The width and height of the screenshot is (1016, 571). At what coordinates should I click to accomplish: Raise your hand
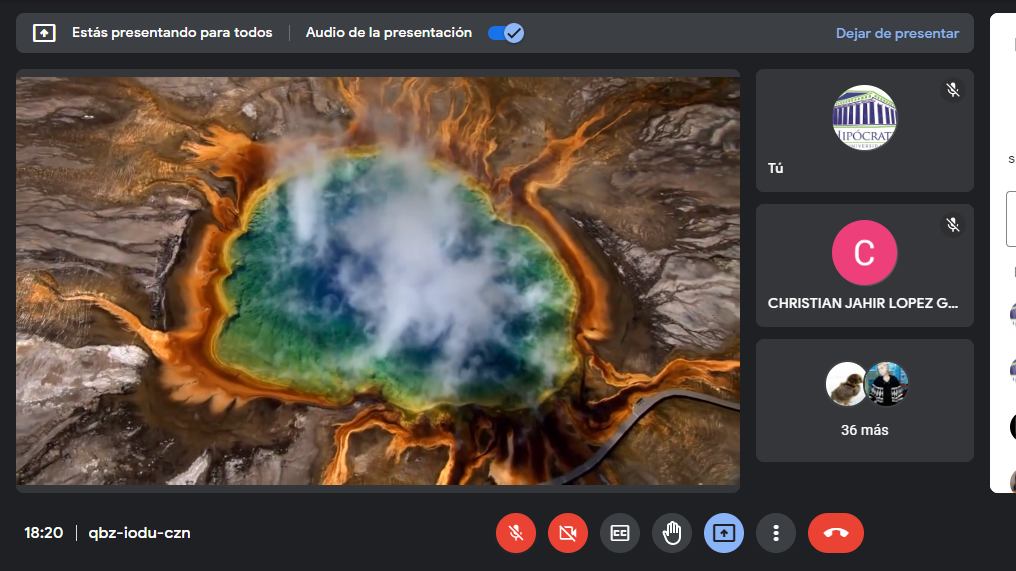click(672, 533)
